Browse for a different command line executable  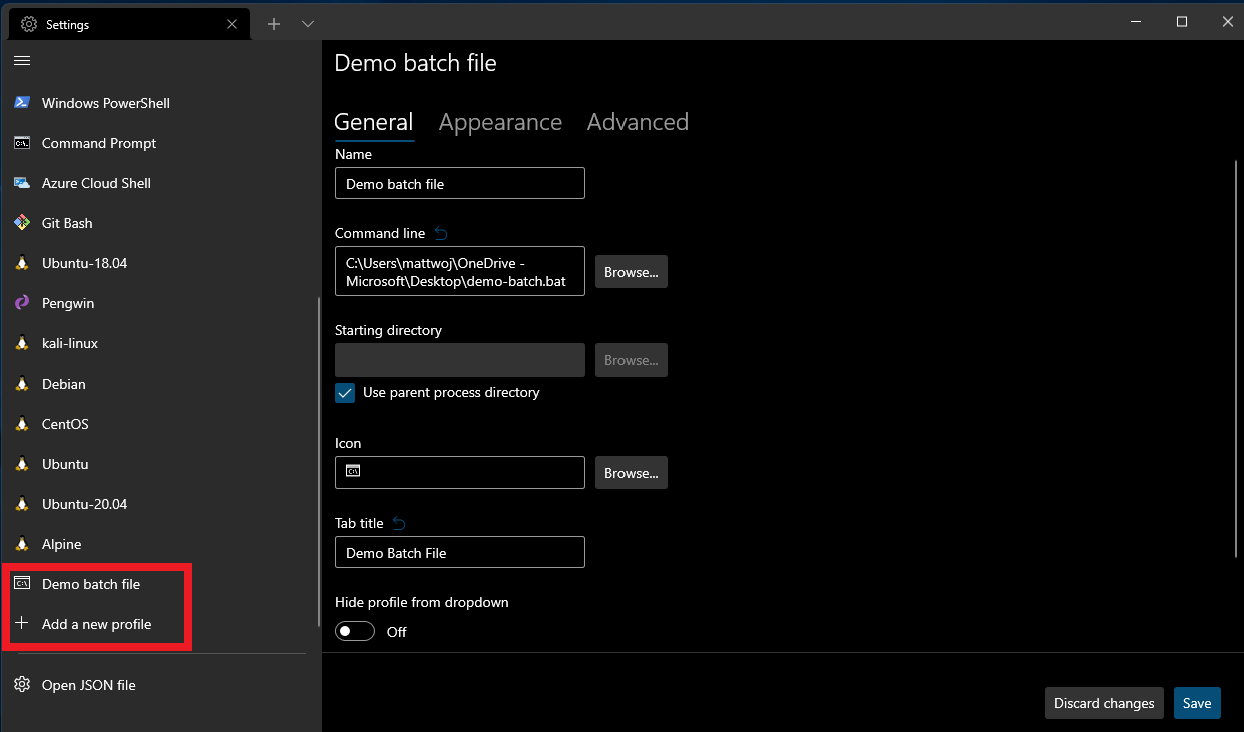(631, 271)
